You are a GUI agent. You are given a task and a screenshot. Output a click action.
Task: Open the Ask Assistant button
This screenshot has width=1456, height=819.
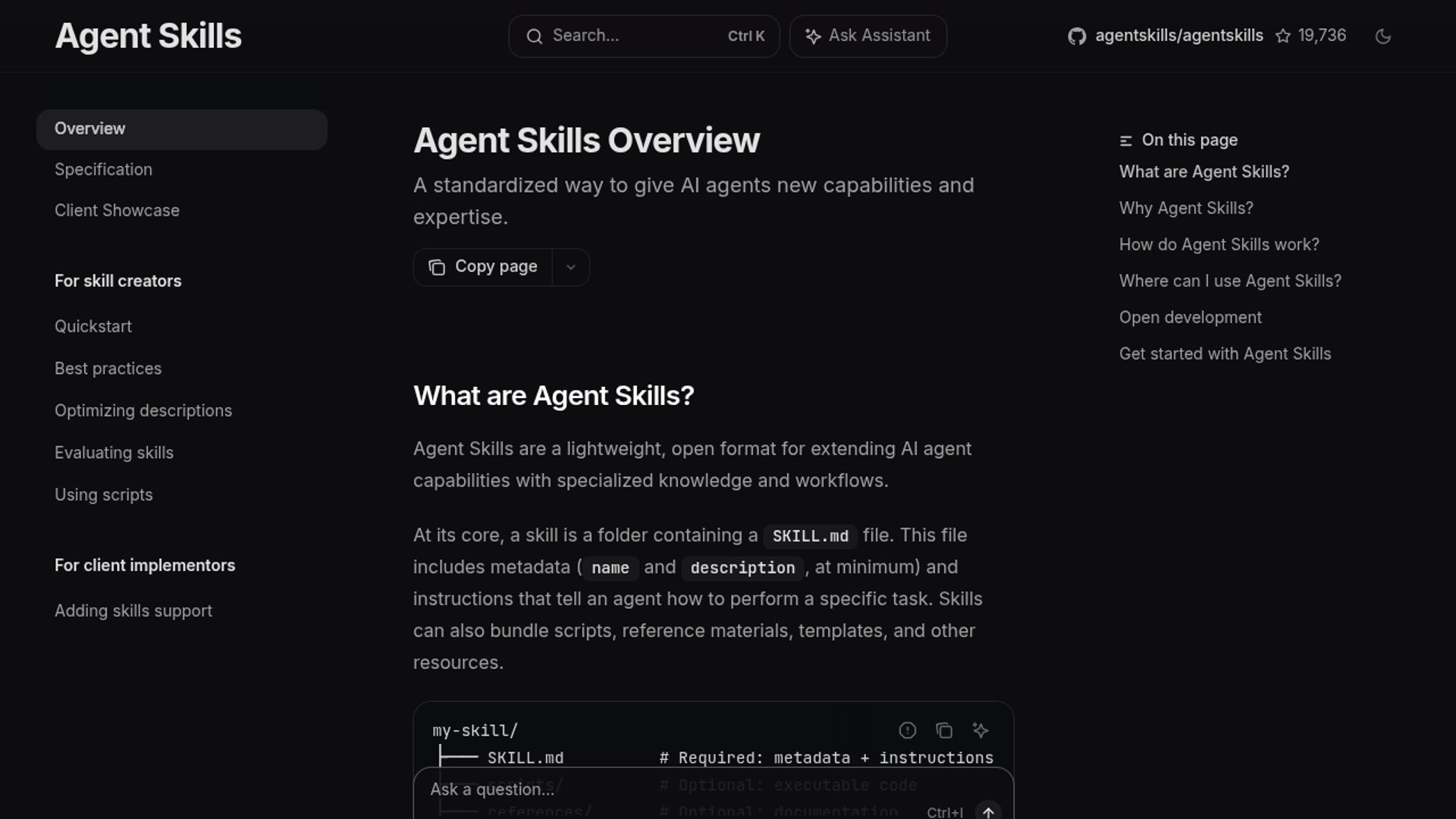(x=868, y=36)
